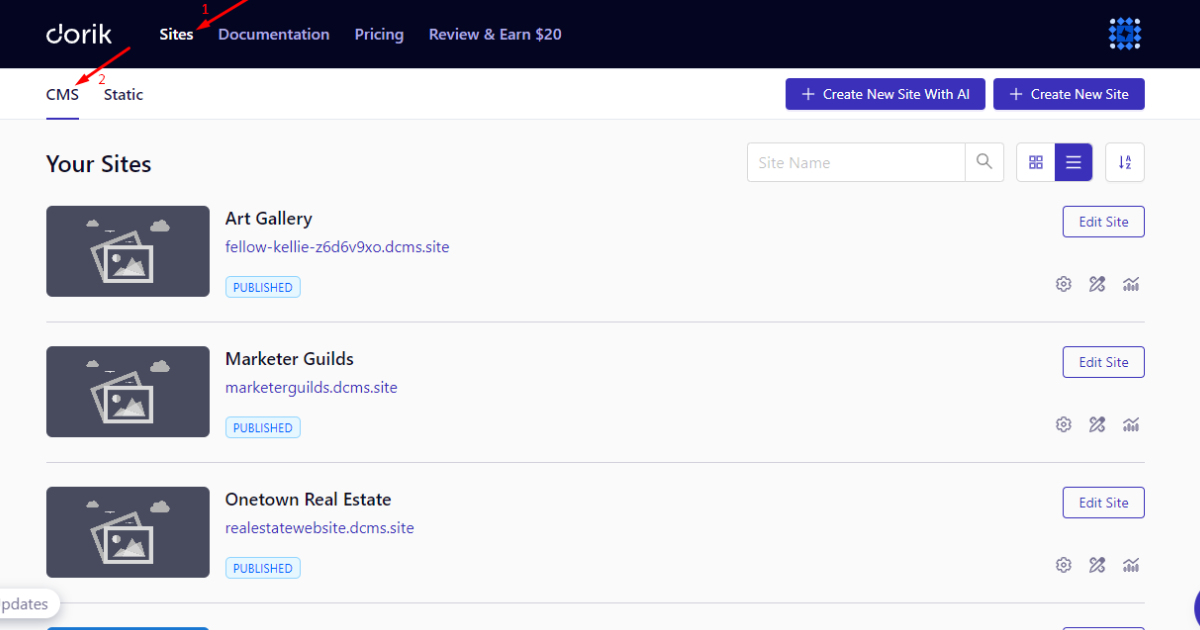The width and height of the screenshot is (1200, 630).
Task: Click the Art Gallery thumbnail
Action: (128, 251)
